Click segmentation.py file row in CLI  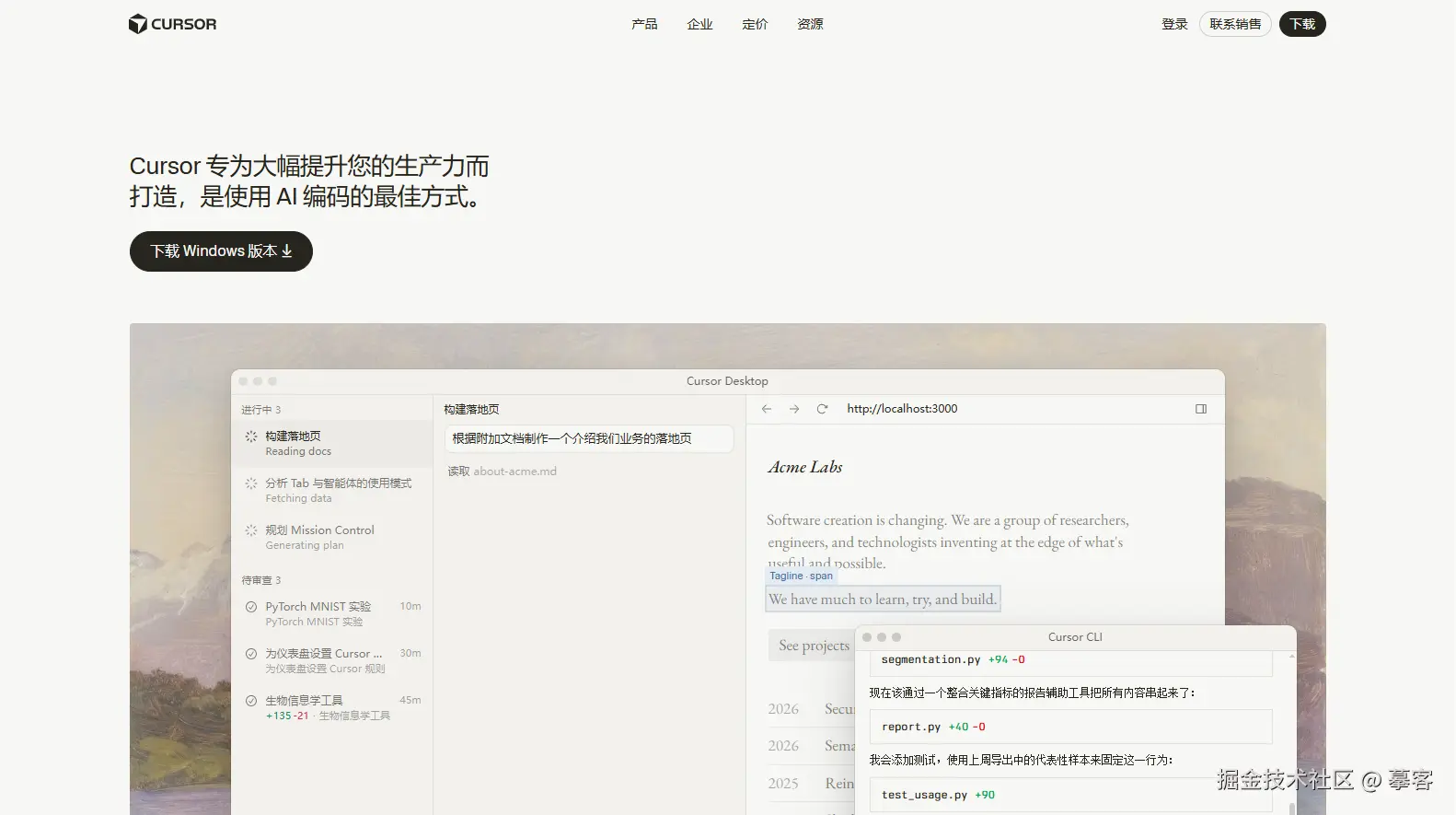click(x=1070, y=660)
